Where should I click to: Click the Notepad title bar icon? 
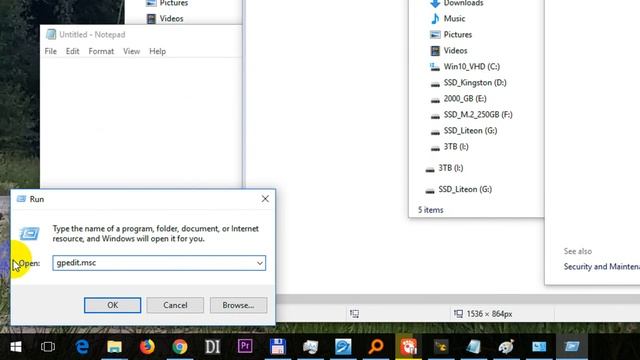coord(51,34)
